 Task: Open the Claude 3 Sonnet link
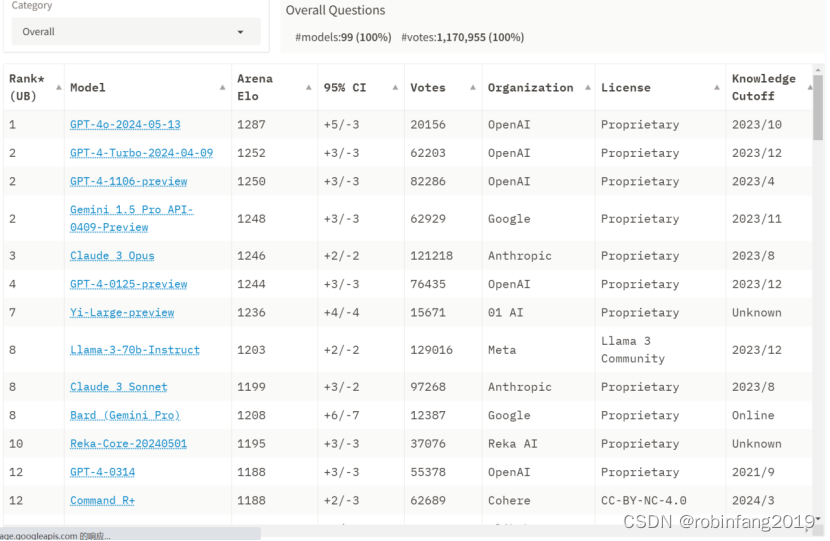[119, 387]
